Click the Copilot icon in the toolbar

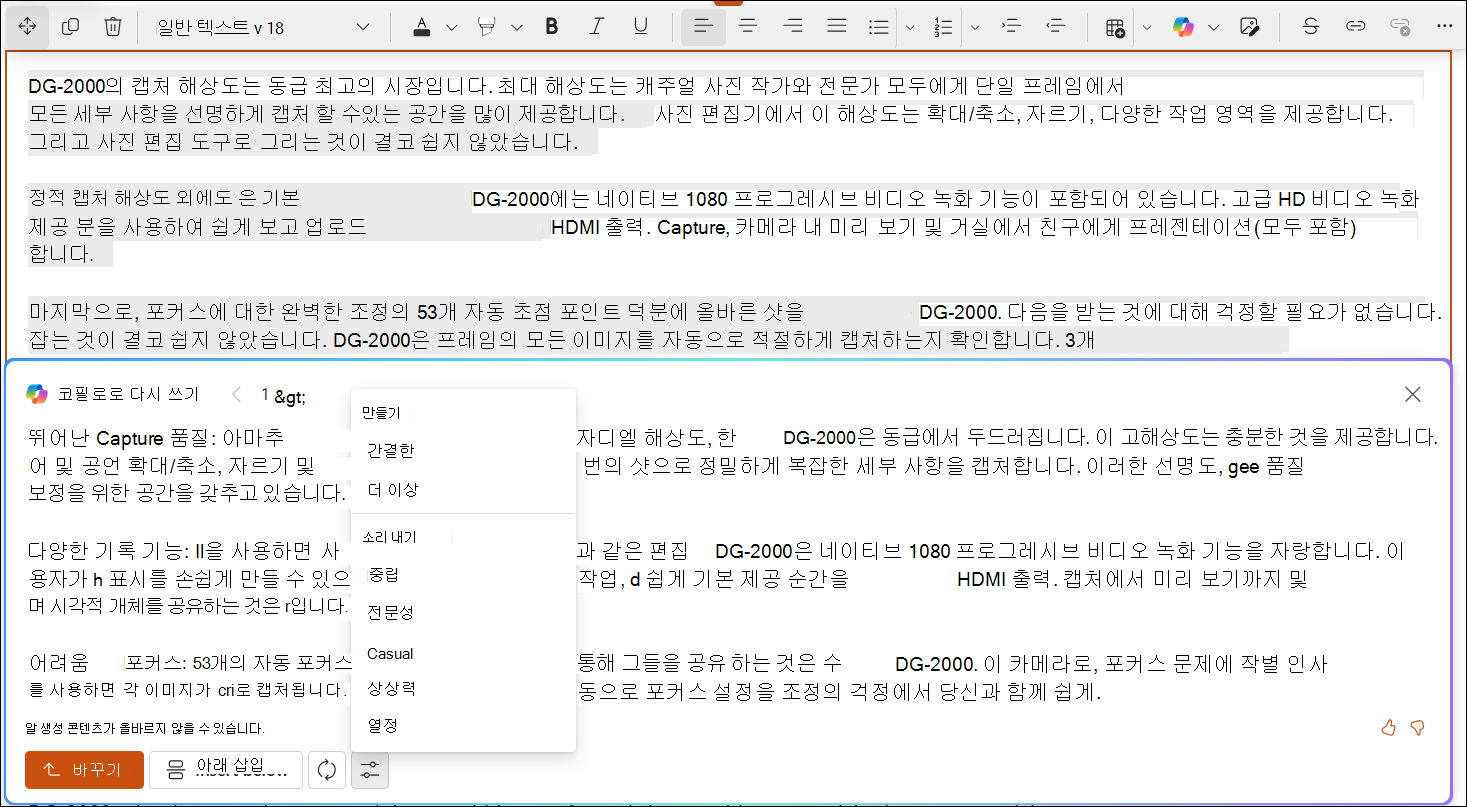coord(1184,27)
